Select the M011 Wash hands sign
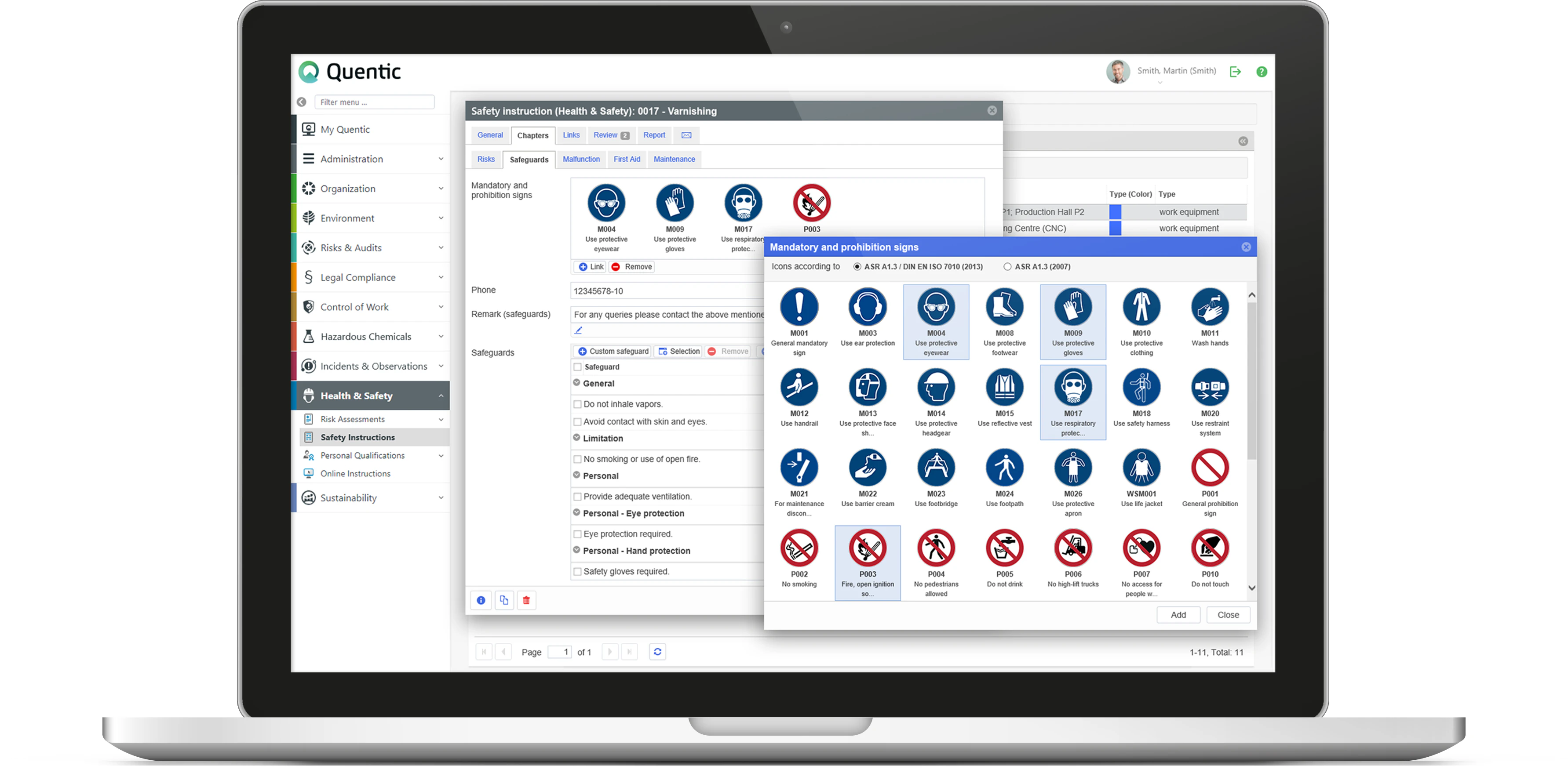Screen dimensions: 1568x784 point(1210,308)
